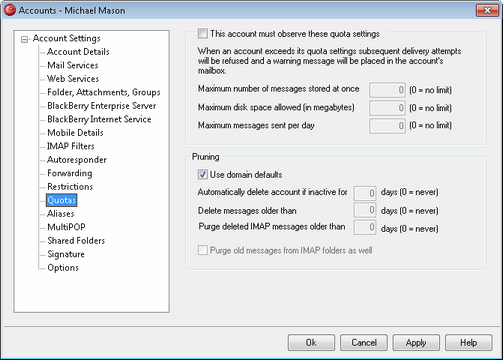Click maximum disk space allowed field
This screenshot has width=503, height=360.
(387, 108)
